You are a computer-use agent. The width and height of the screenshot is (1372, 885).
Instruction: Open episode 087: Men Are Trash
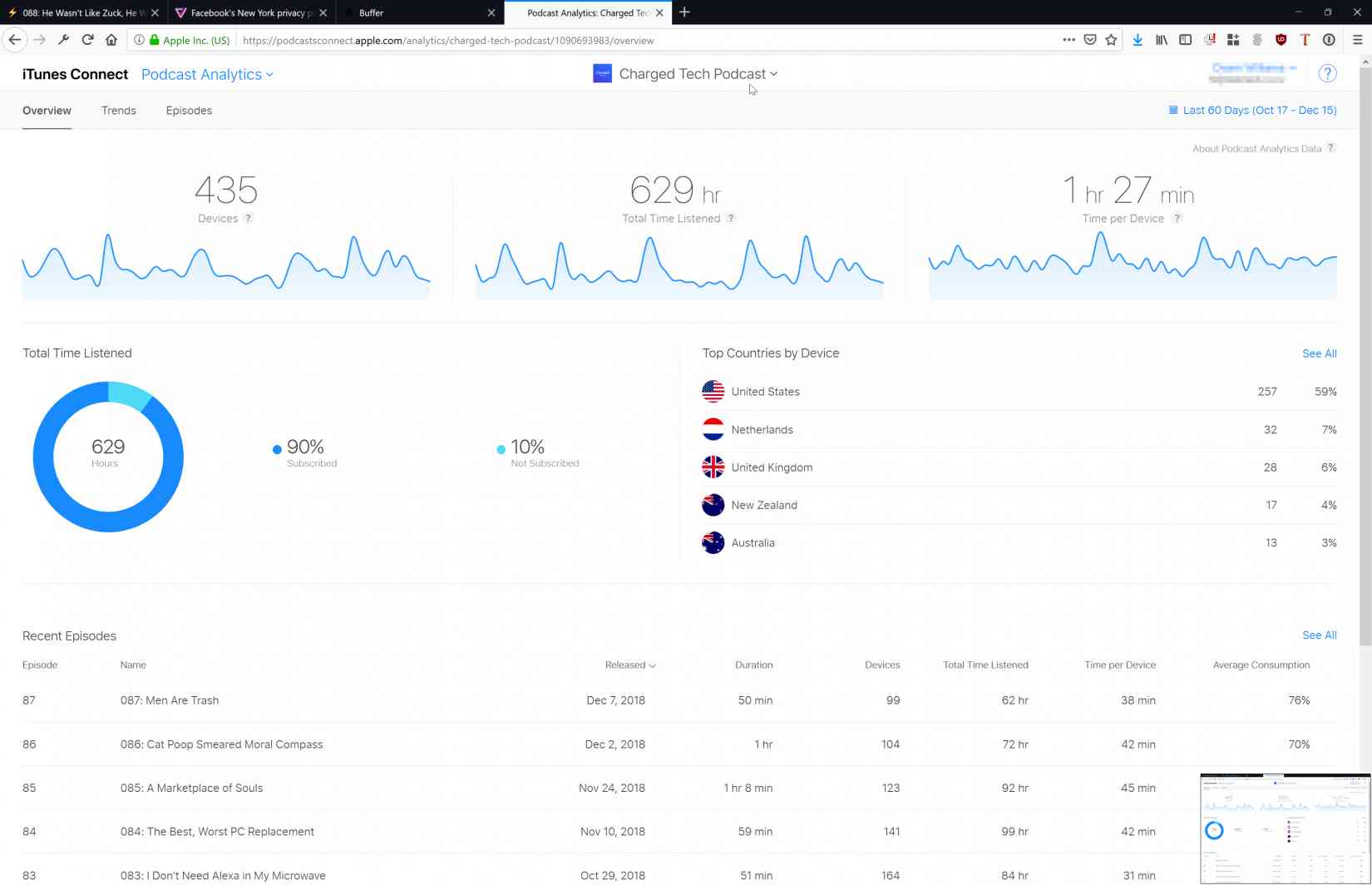click(170, 700)
